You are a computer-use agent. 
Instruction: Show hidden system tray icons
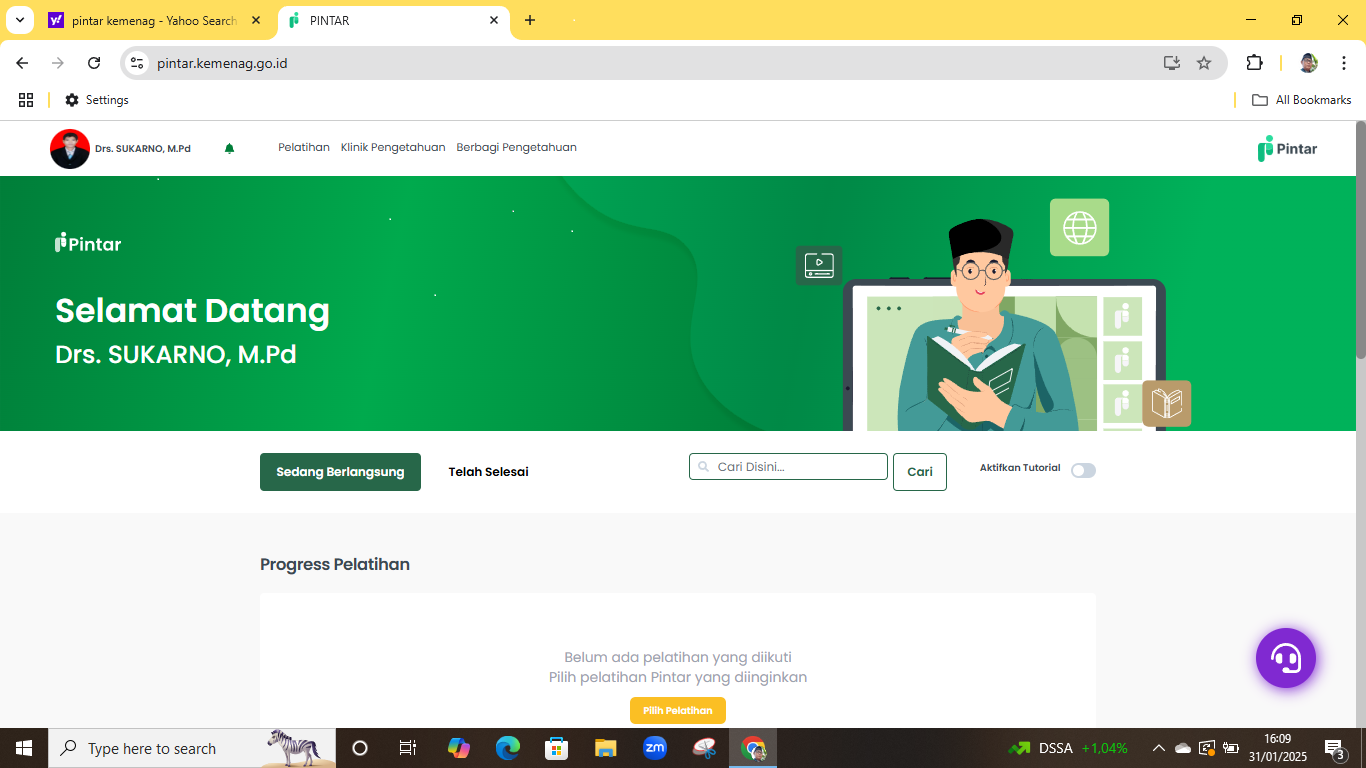(x=1158, y=748)
